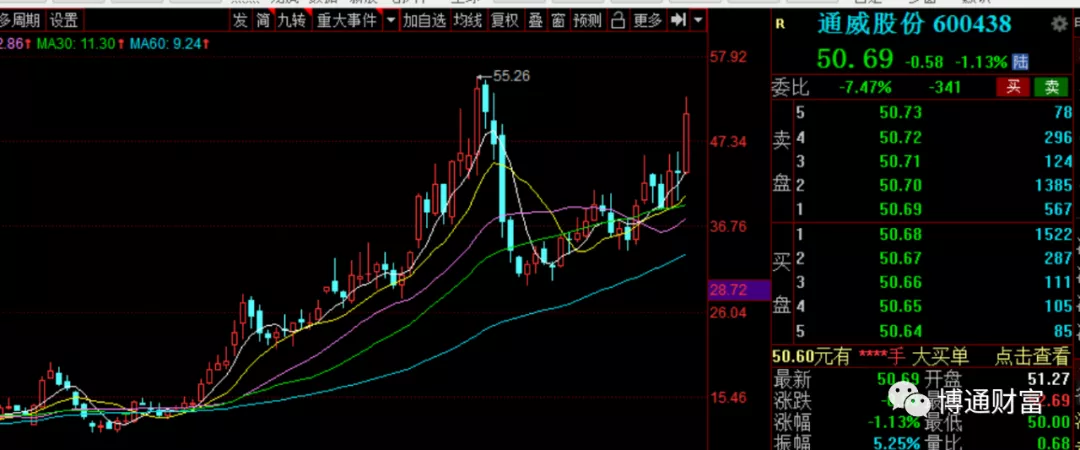The height and width of the screenshot is (450, 1080).
Task: Select sell level 4 price 50.72
Action: (x=900, y=137)
